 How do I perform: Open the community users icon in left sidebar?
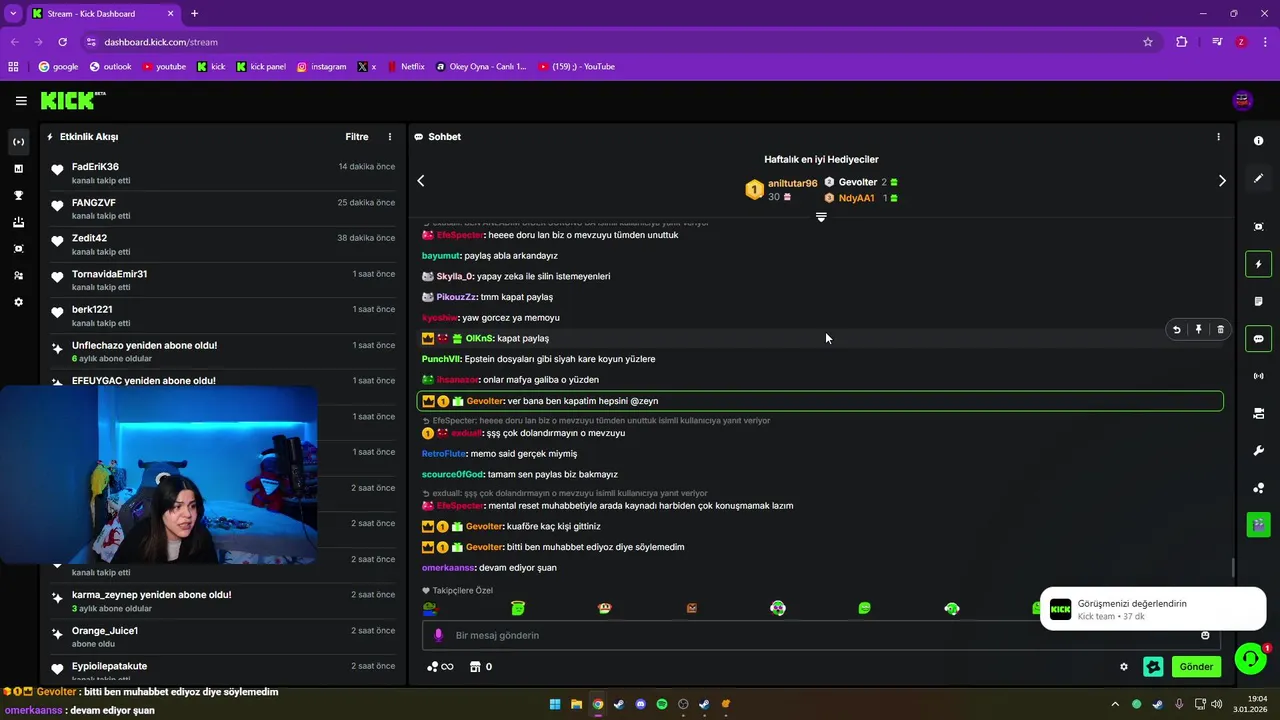pos(18,276)
